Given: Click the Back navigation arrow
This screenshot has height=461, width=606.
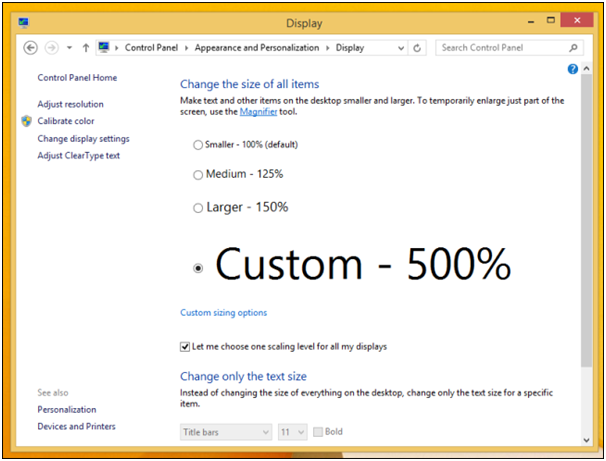Looking at the screenshot, I should (30, 47).
